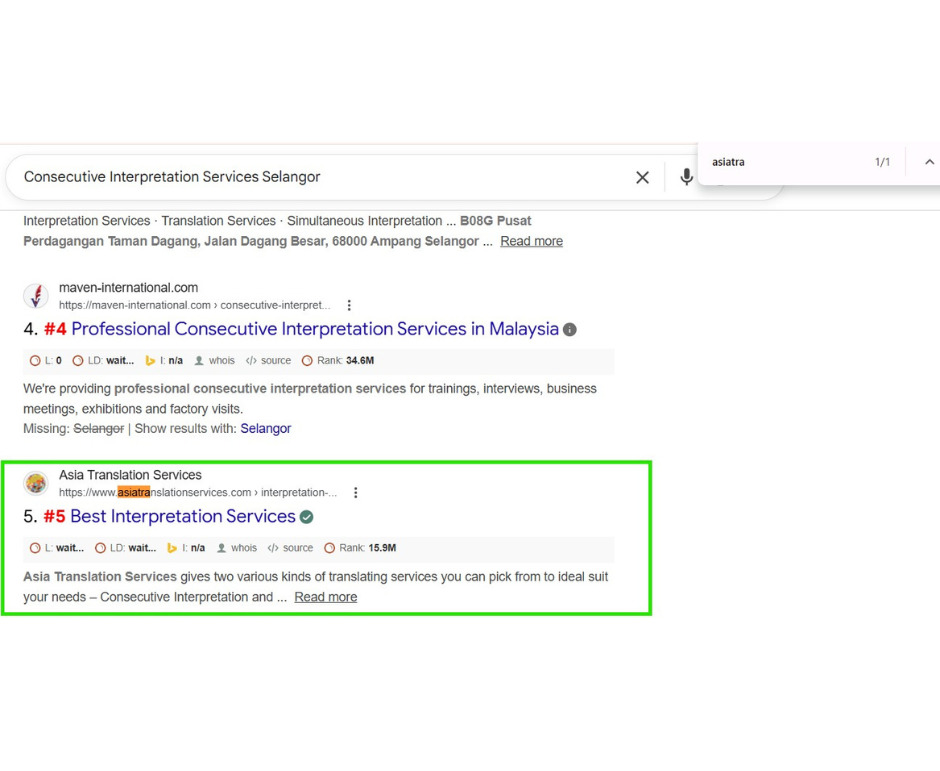Open Asia Translation Services favicon
Image resolution: width=940 pixels, height=771 pixels.
(36, 483)
